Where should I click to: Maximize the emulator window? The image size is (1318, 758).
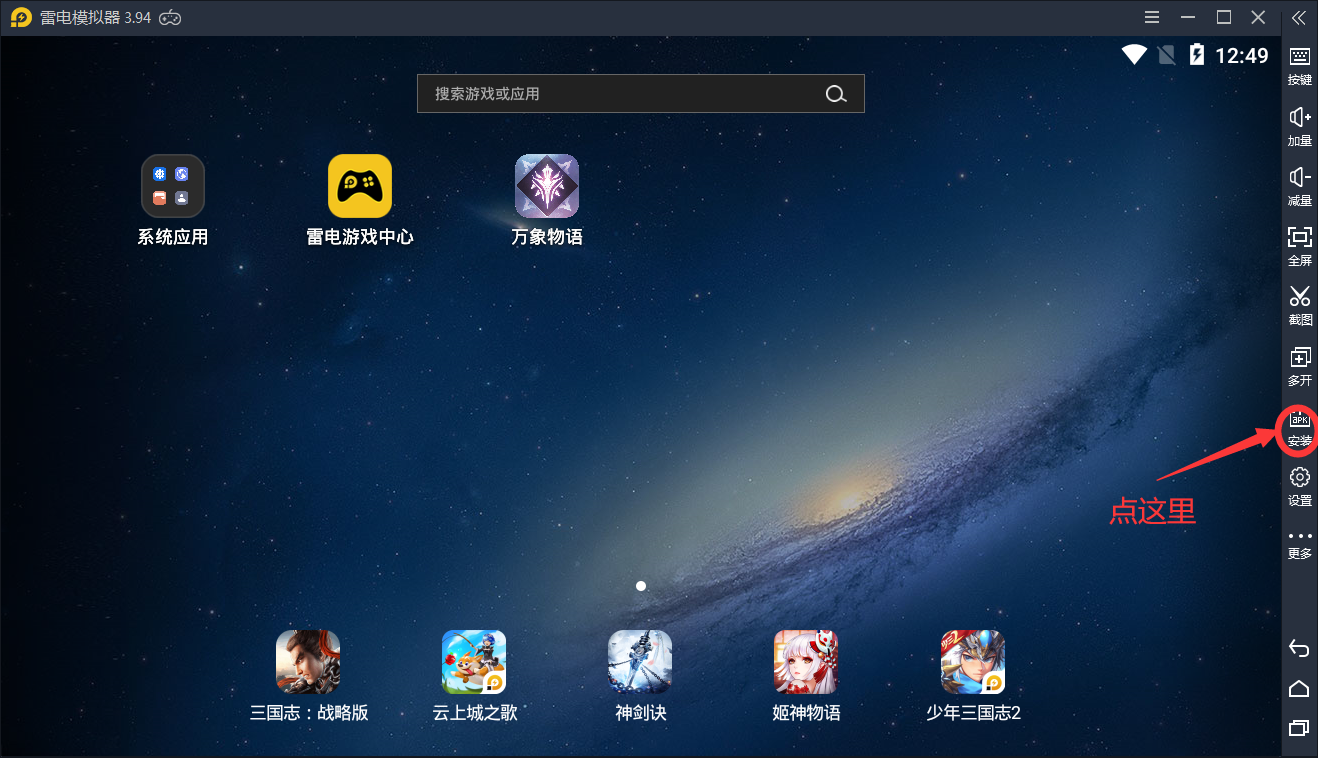tap(1223, 17)
